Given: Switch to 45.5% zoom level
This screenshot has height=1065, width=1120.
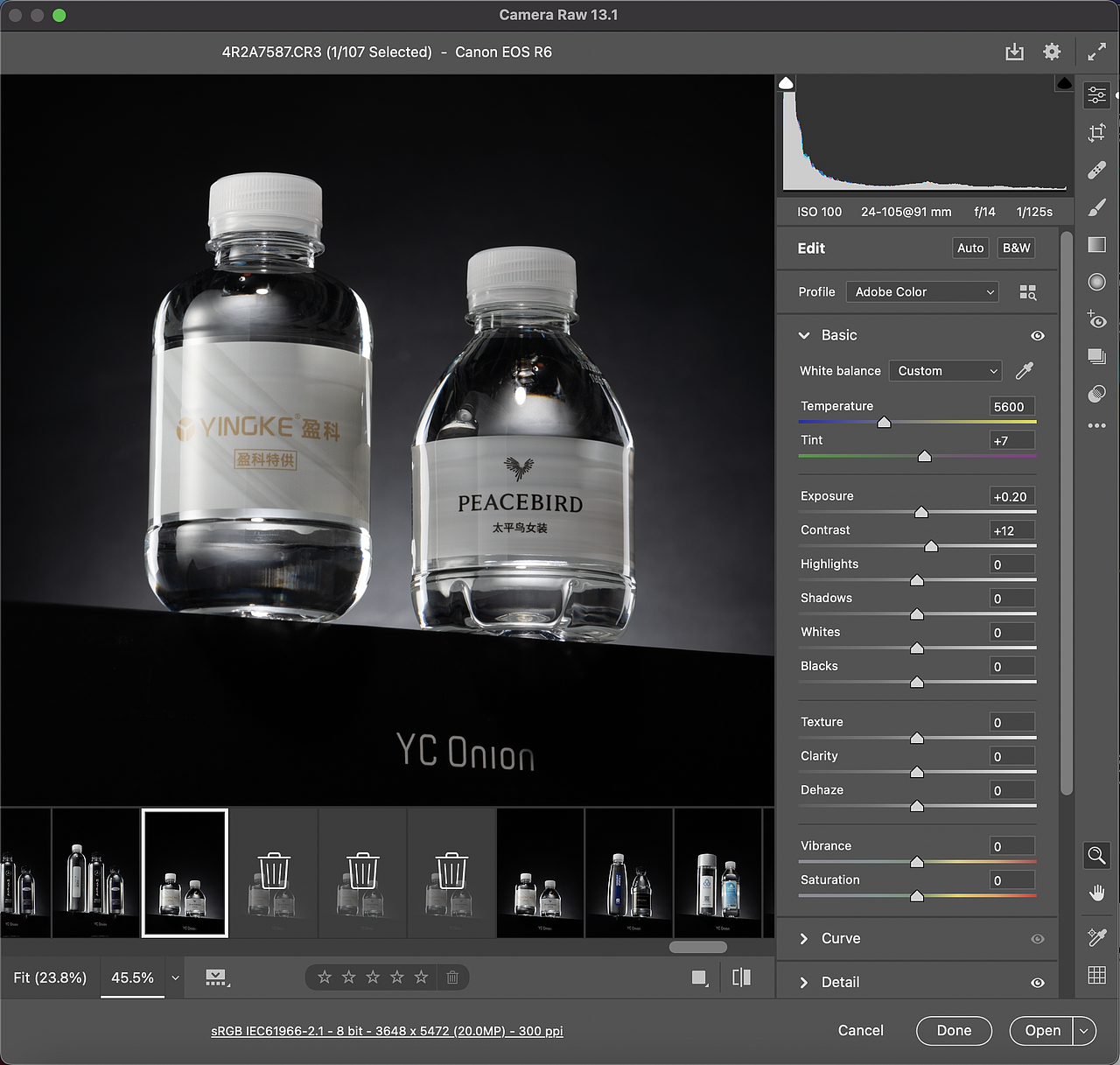Looking at the screenshot, I should coord(132,977).
